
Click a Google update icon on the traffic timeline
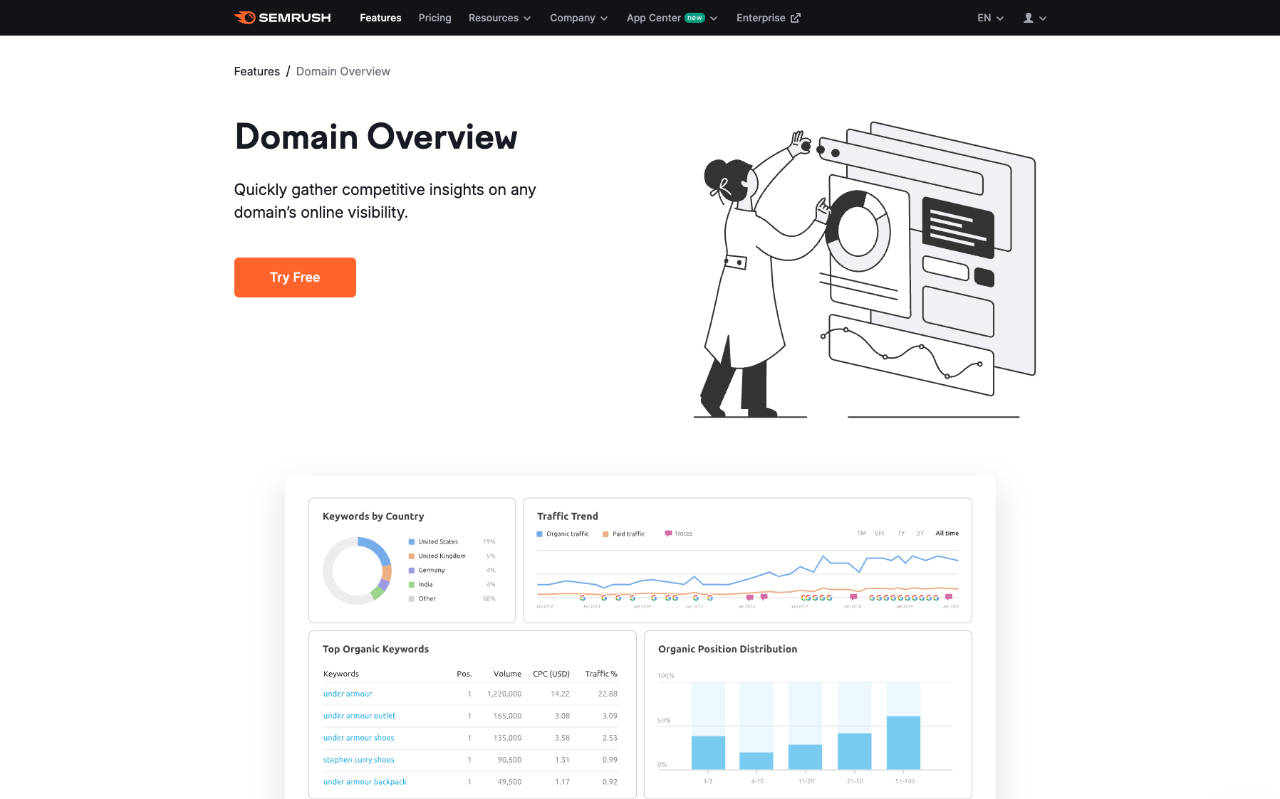tap(583, 598)
